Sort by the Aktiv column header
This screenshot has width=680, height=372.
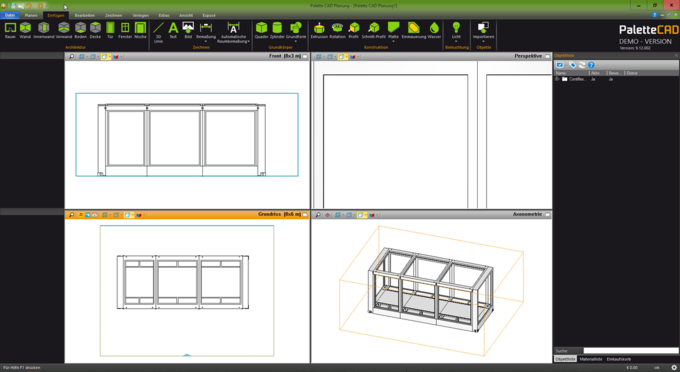pos(598,73)
